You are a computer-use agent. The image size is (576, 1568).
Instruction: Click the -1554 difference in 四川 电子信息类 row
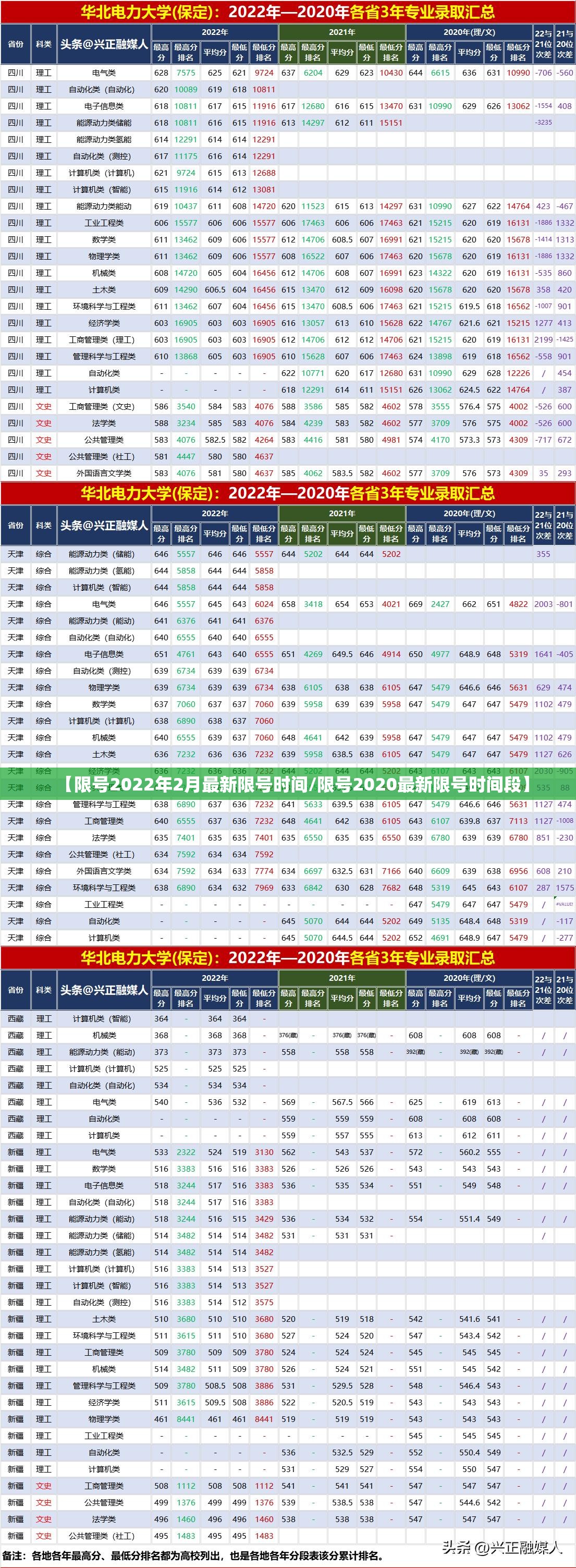tap(543, 106)
